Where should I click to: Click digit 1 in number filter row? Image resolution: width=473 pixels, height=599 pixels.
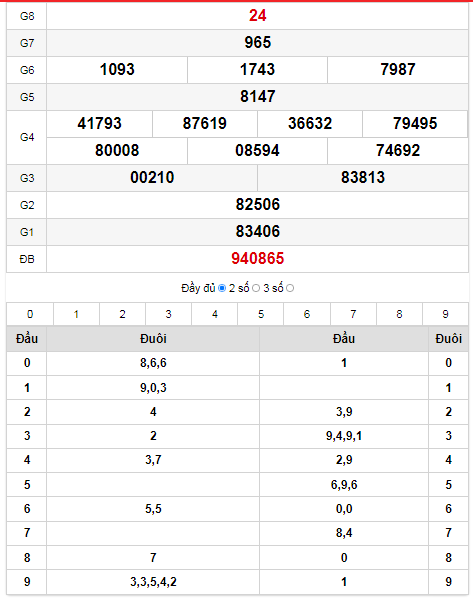pyautogui.click(x=76, y=314)
